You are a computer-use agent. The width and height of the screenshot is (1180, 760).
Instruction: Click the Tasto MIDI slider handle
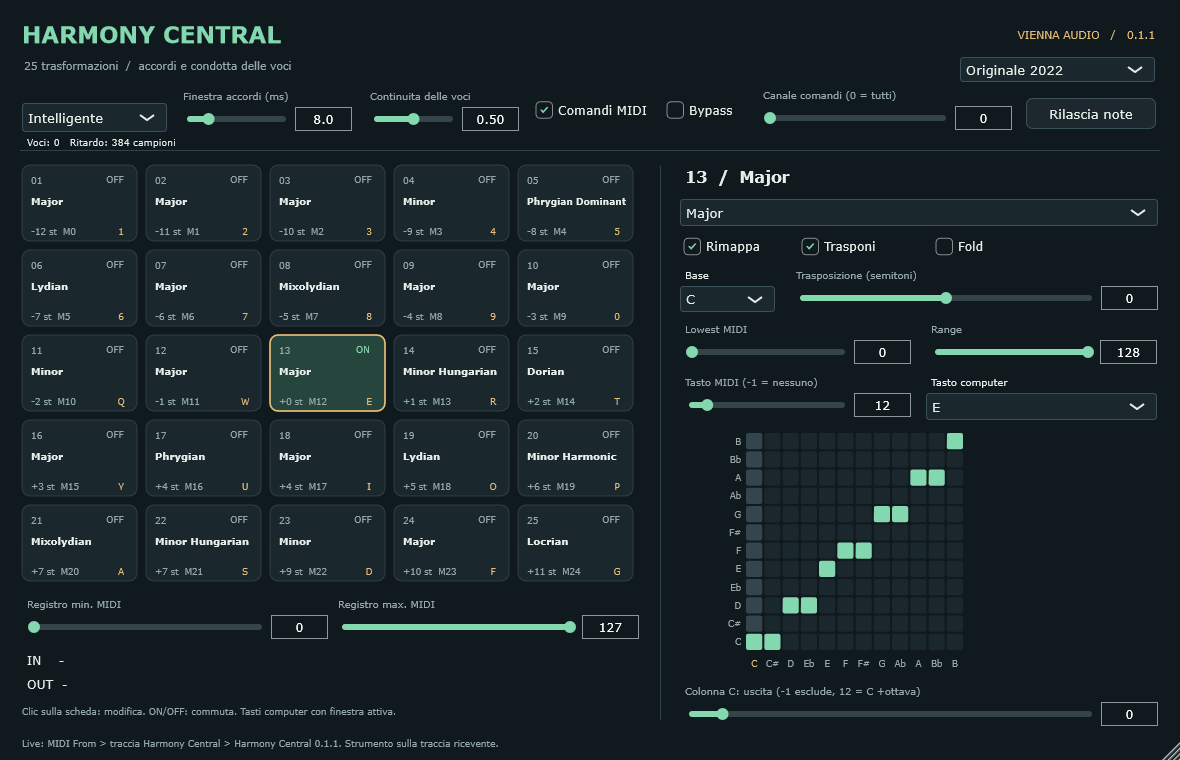707,405
